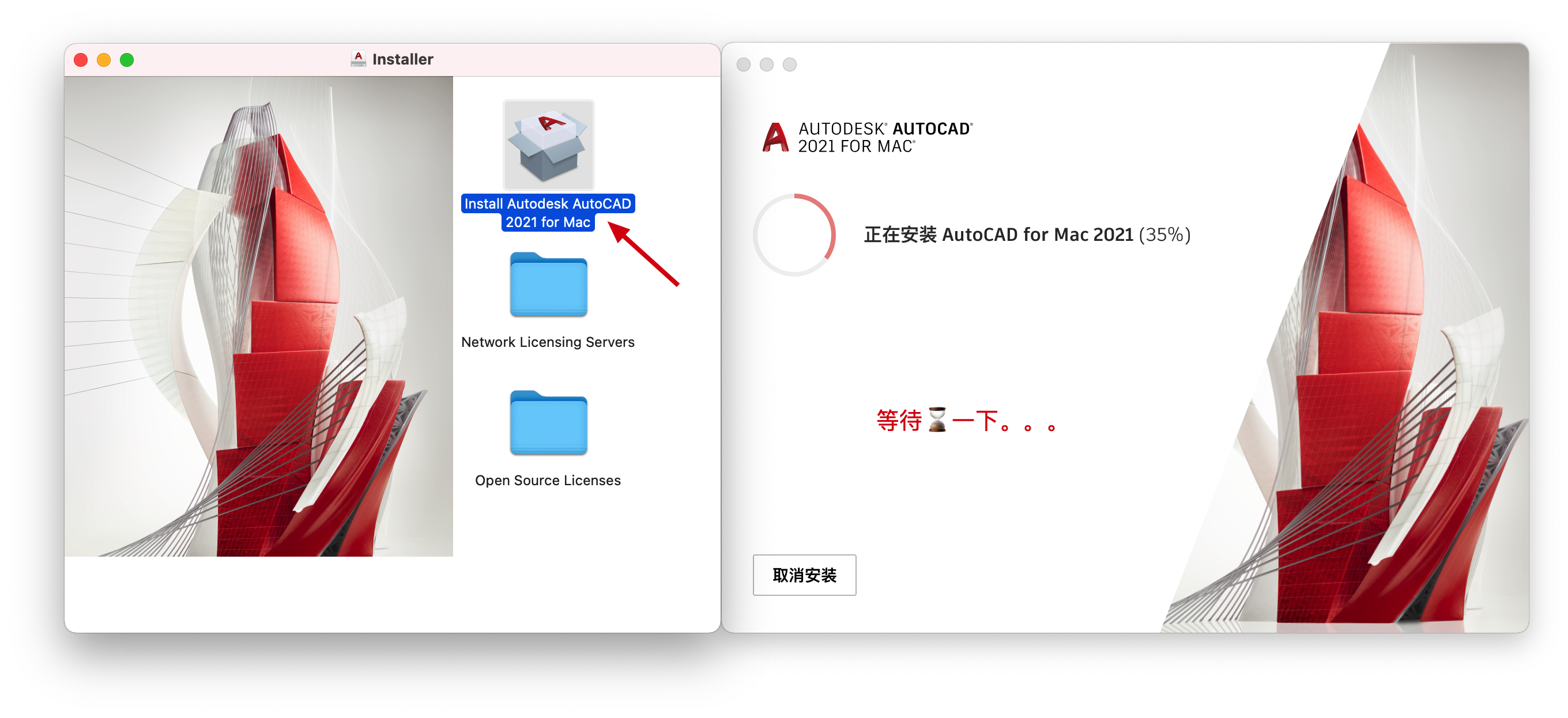Screen dimensions: 1568x718
Task: Minimize the Installer window with yellow button
Action: point(104,59)
